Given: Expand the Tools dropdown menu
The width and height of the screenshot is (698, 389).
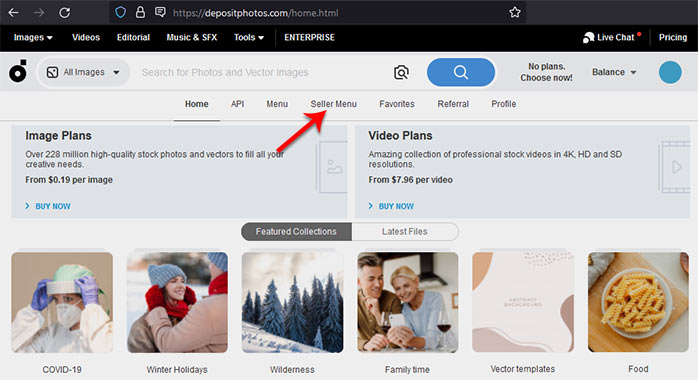Looking at the screenshot, I should [x=249, y=37].
